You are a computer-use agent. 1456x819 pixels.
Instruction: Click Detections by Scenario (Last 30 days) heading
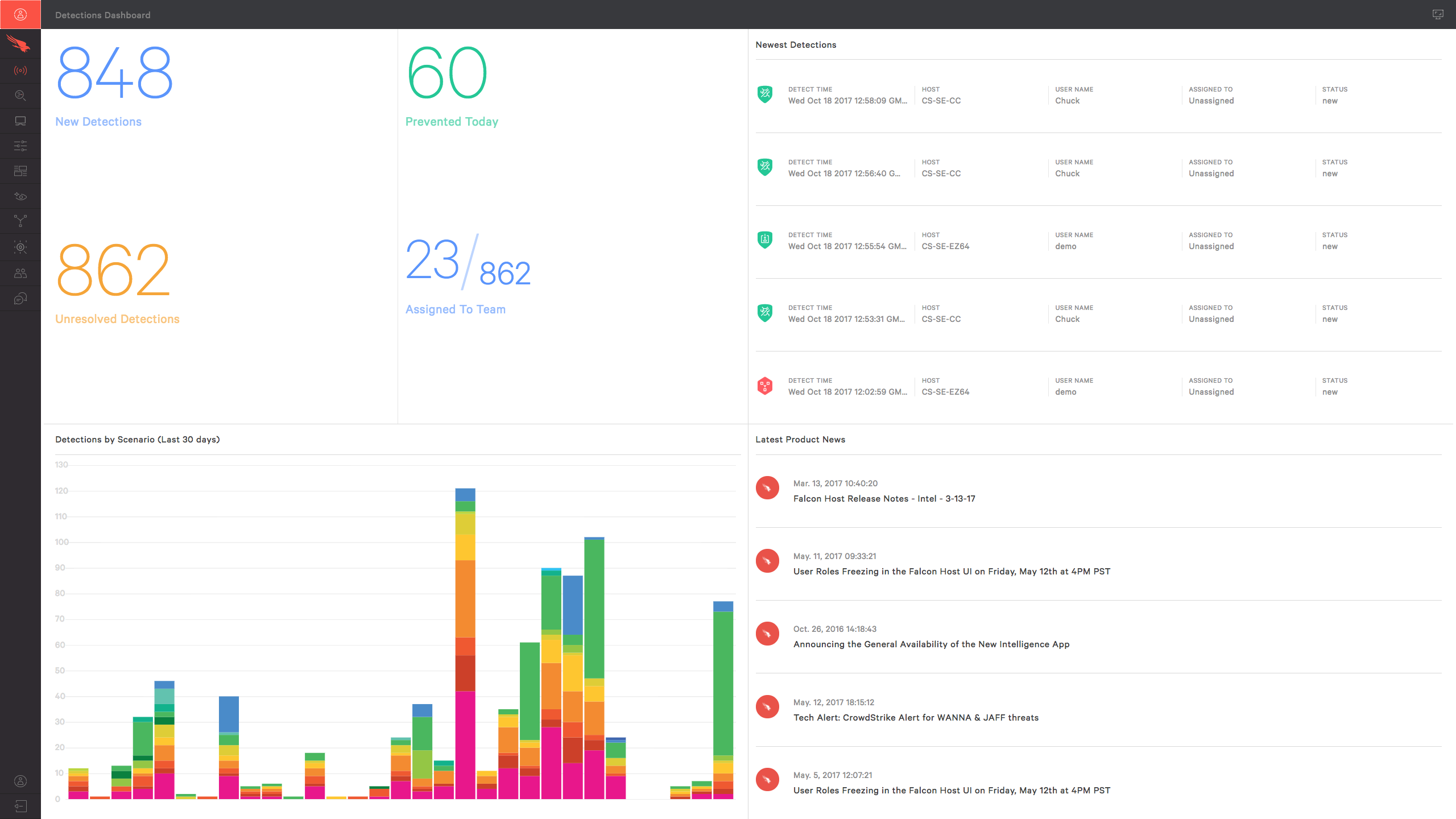pyautogui.click(x=138, y=440)
